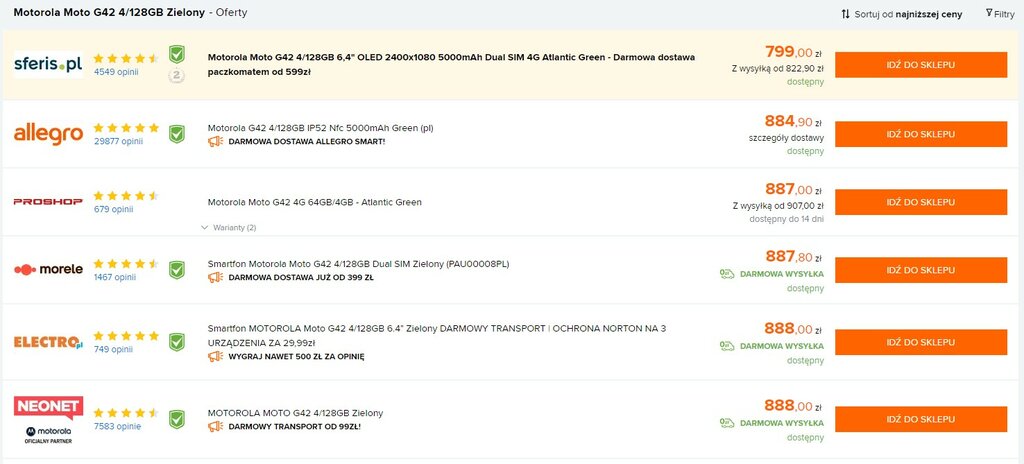The height and width of the screenshot is (464, 1024).
Task: Click the free shipping truck icon for Neonet
Action: (727, 423)
